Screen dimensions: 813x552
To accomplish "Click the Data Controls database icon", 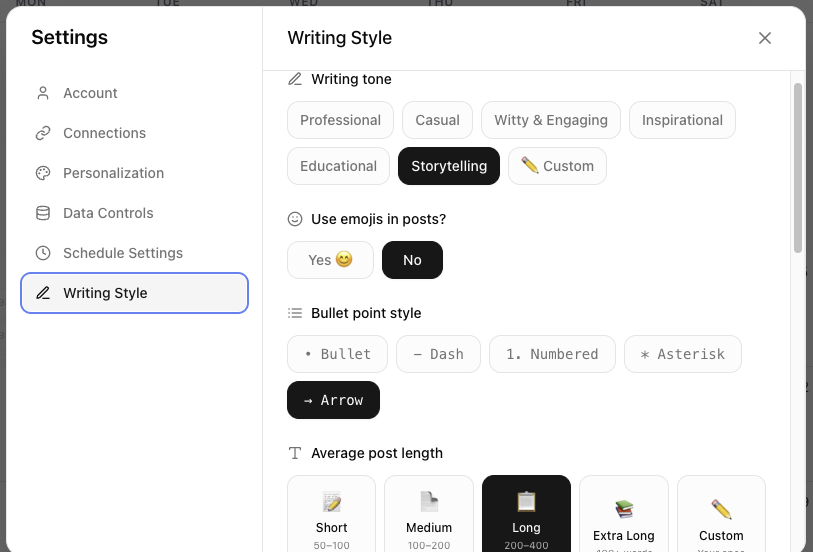I will pyautogui.click(x=43, y=213).
